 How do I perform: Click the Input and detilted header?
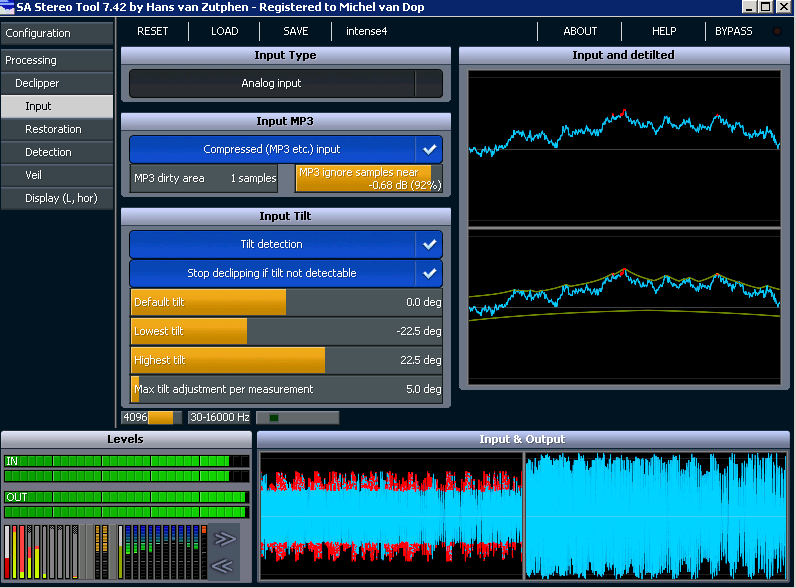tap(624, 55)
